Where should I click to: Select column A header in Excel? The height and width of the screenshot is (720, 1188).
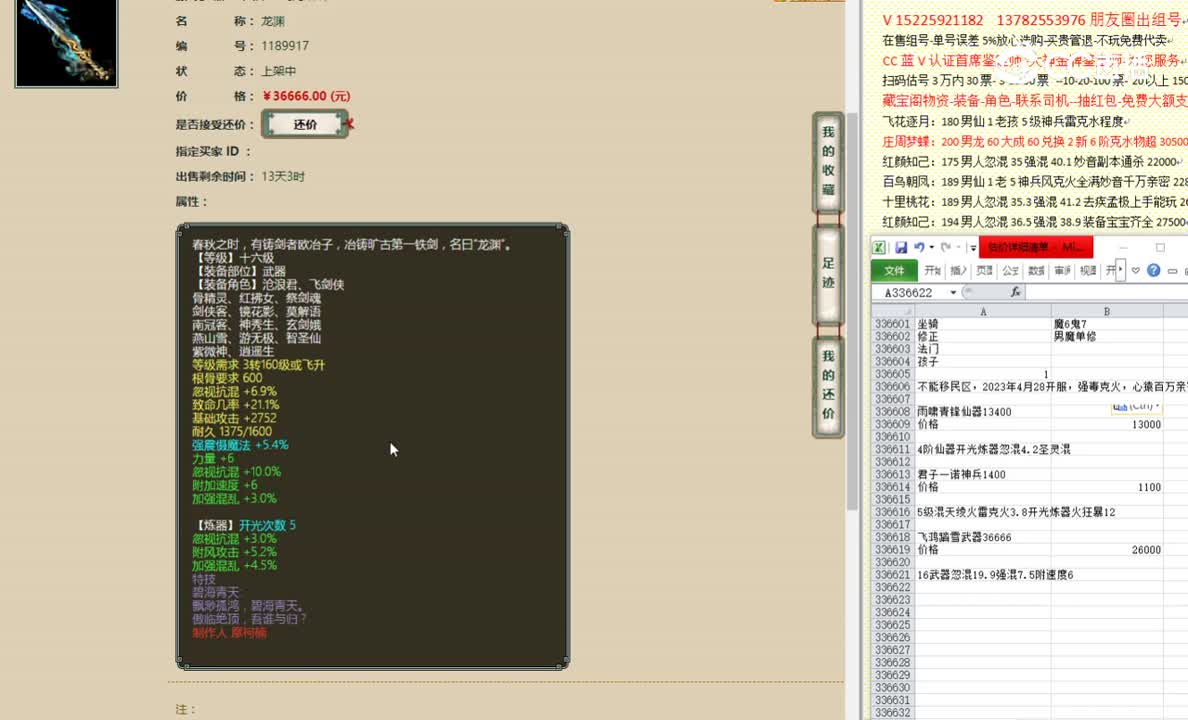coord(983,311)
